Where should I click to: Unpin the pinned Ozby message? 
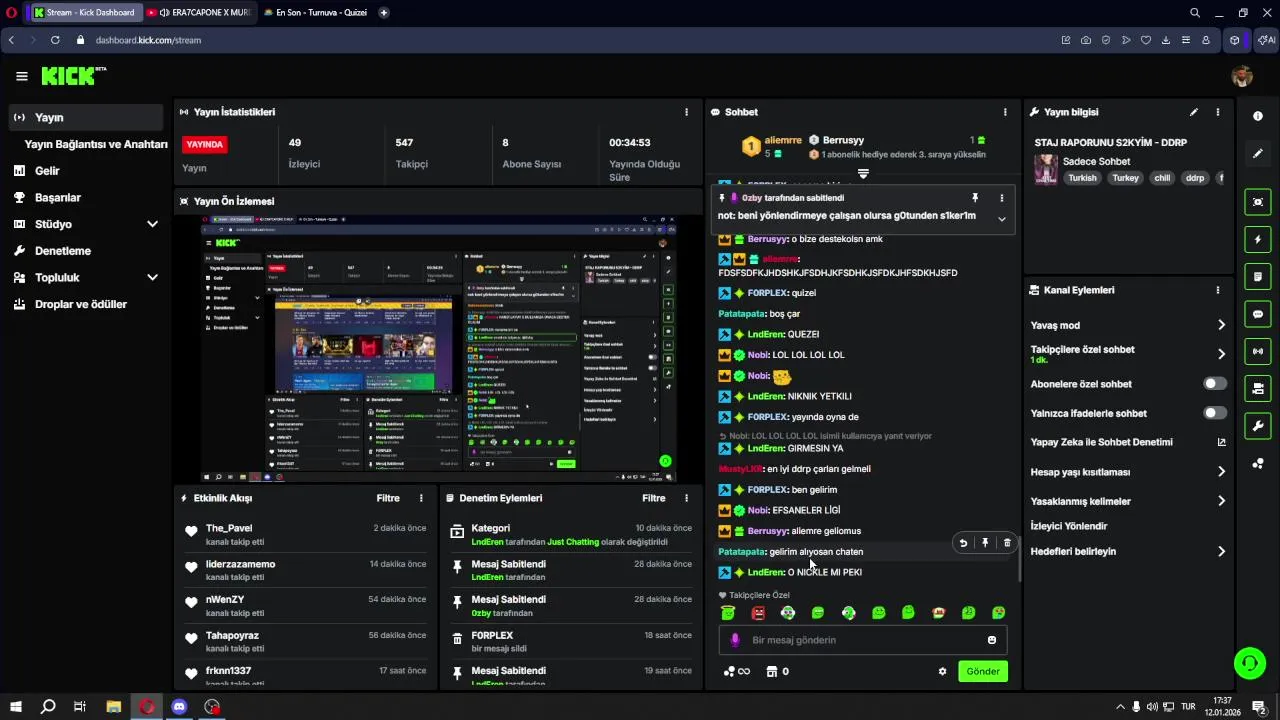pyautogui.click(x=975, y=198)
